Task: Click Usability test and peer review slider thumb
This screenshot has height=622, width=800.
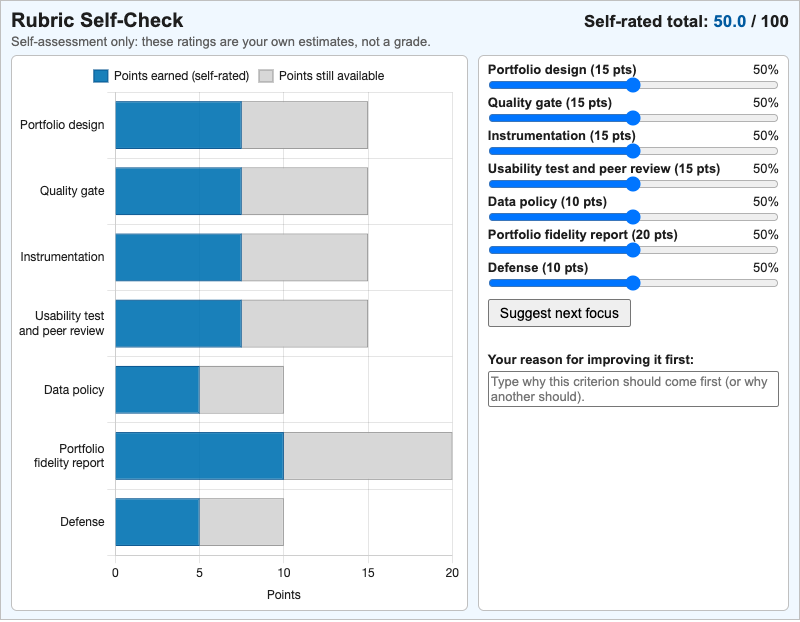Action: click(x=633, y=184)
